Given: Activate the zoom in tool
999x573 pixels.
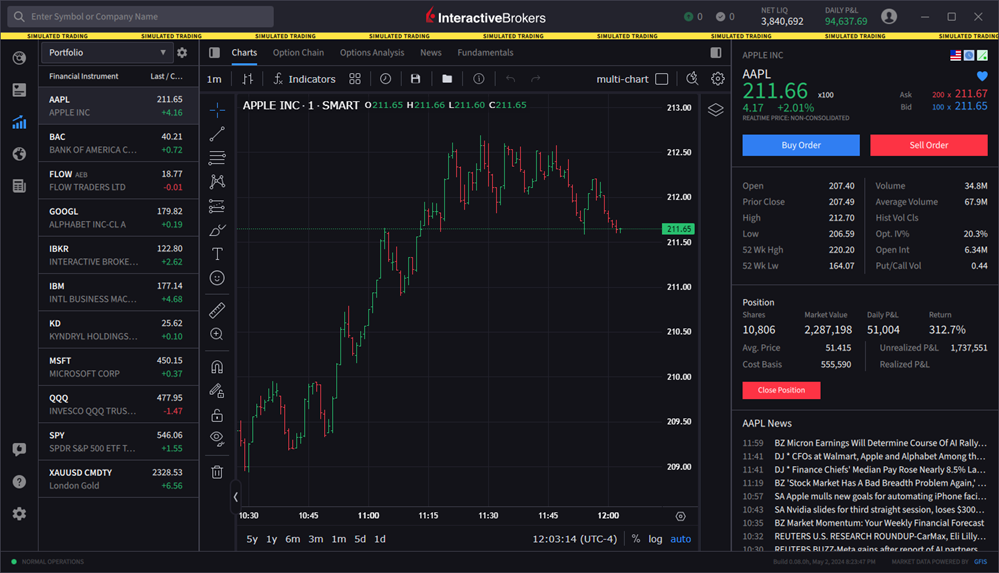Looking at the screenshot, I should tap(217, 335).
